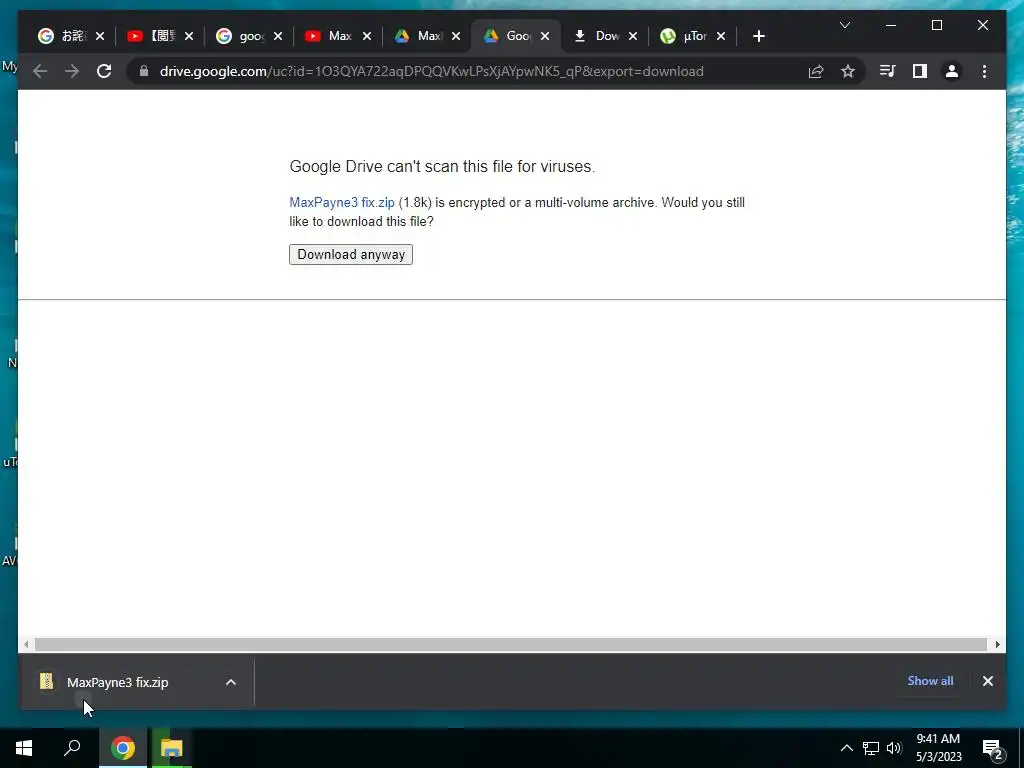Close the downloads bar
1024x768 pixels.
click(x=987, y=681)
